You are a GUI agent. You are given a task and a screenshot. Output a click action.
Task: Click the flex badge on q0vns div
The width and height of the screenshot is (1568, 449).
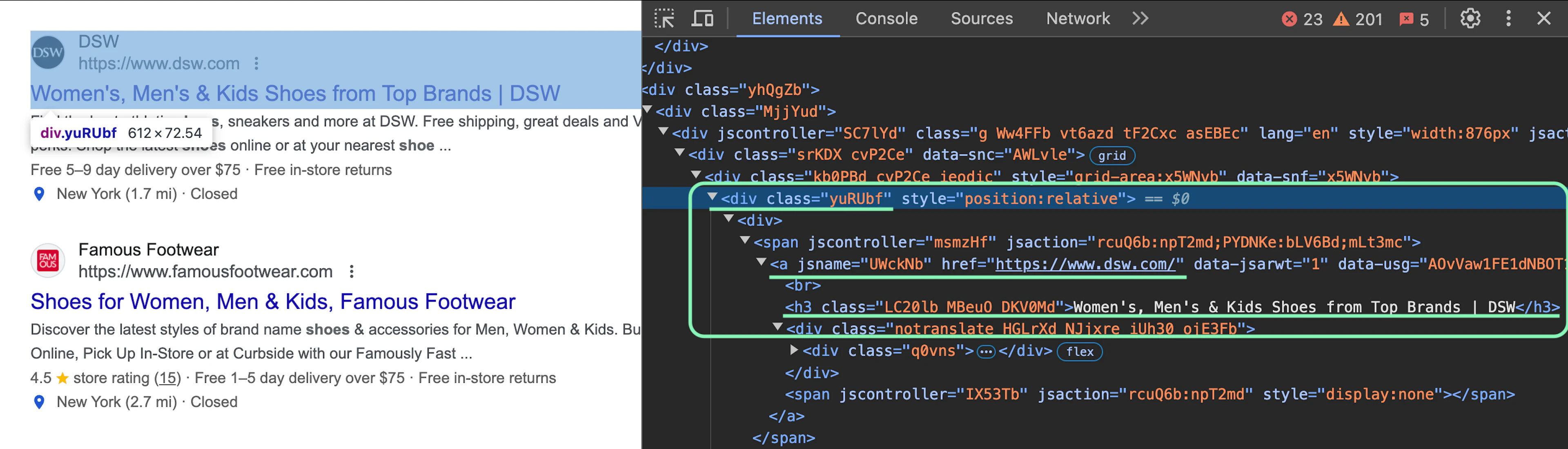(1080, 352)
